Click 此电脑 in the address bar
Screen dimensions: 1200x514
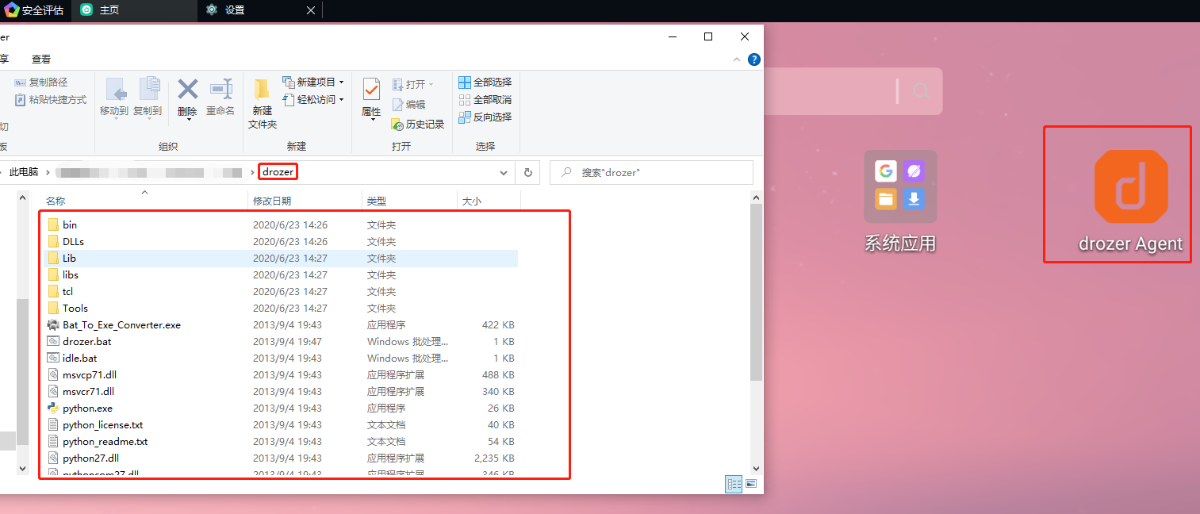coord(23,172)
